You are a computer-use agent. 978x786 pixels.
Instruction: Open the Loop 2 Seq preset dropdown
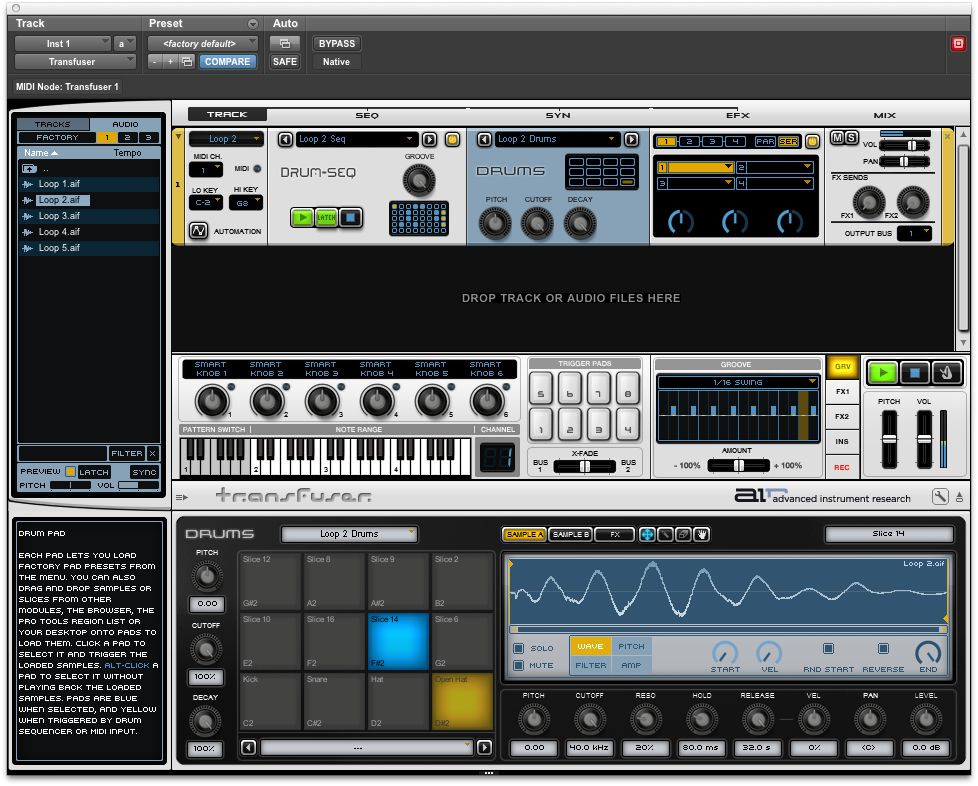[356, 139]
